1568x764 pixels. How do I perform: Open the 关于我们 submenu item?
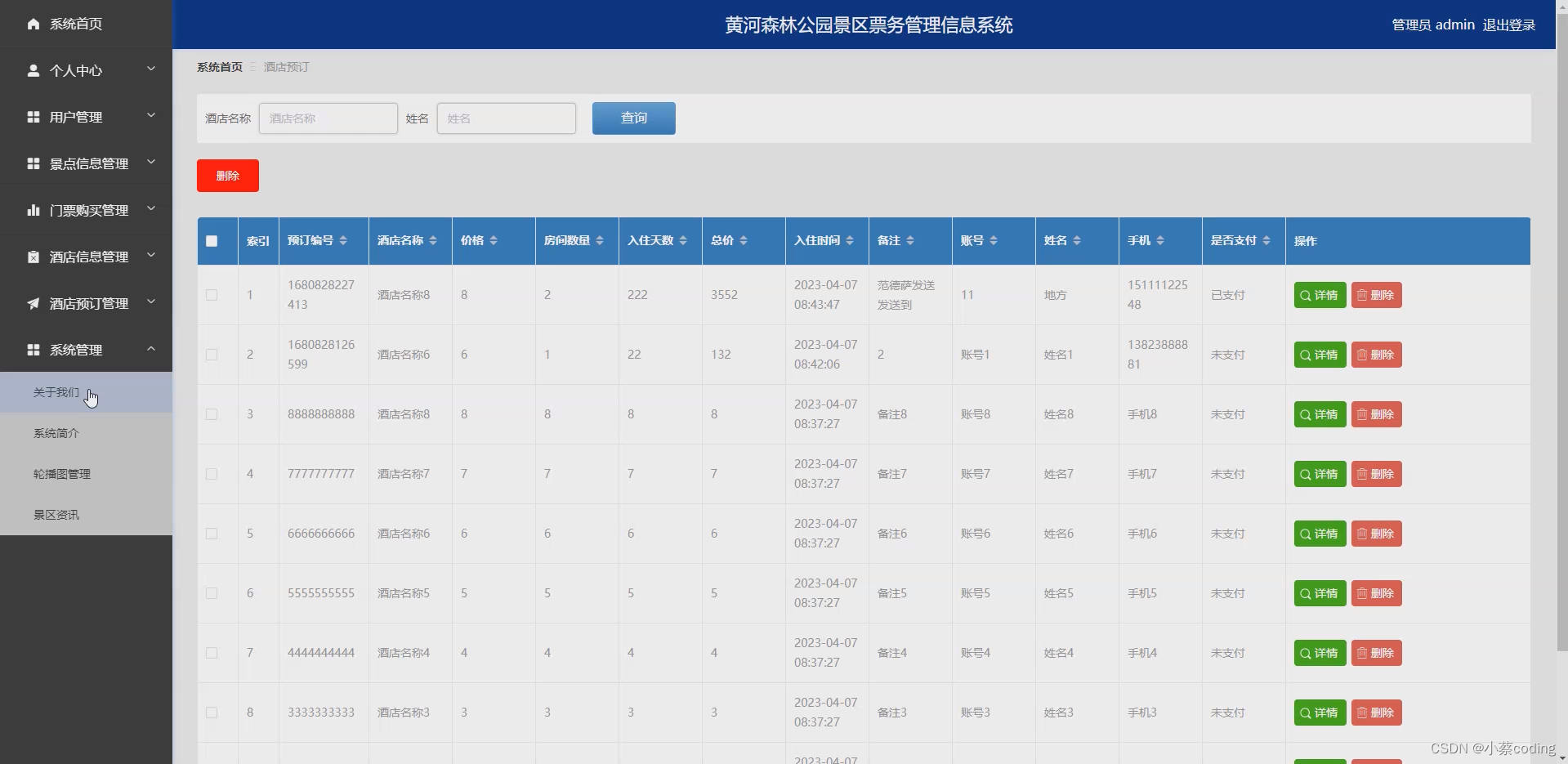point(86,392)
